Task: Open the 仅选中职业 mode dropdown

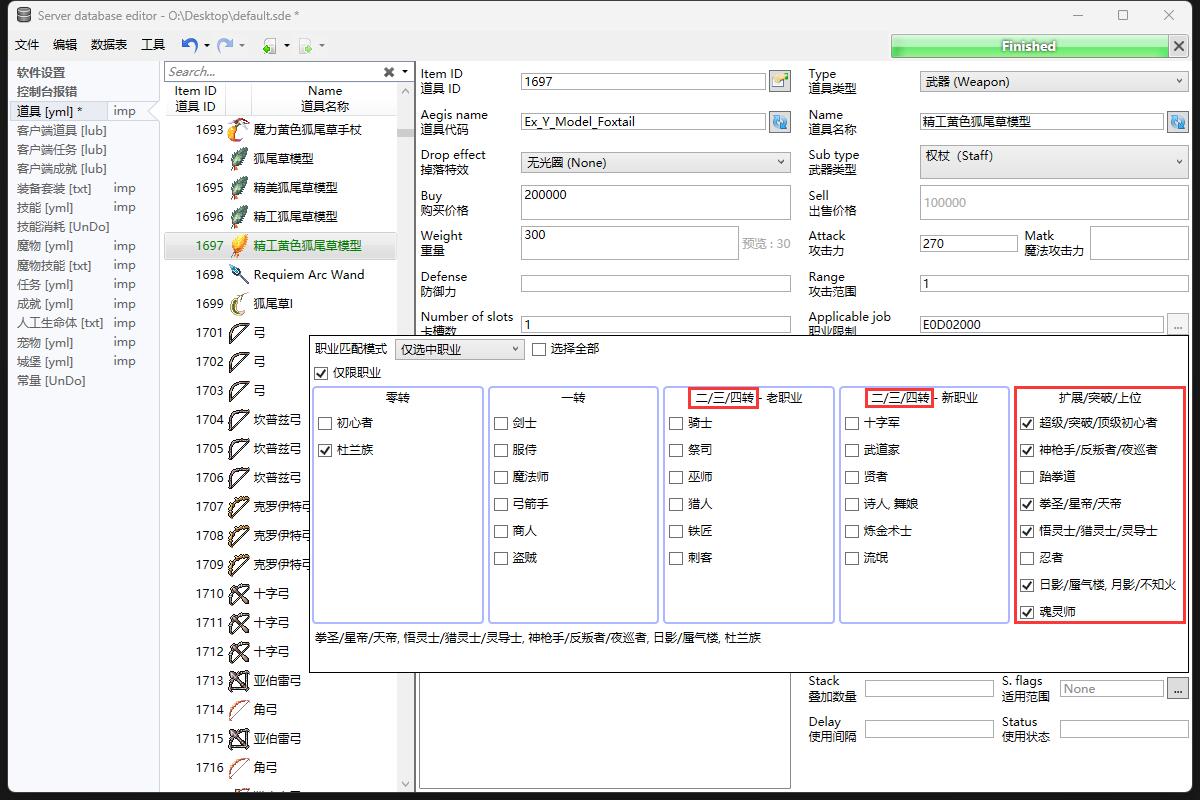Action: [460, 349]
